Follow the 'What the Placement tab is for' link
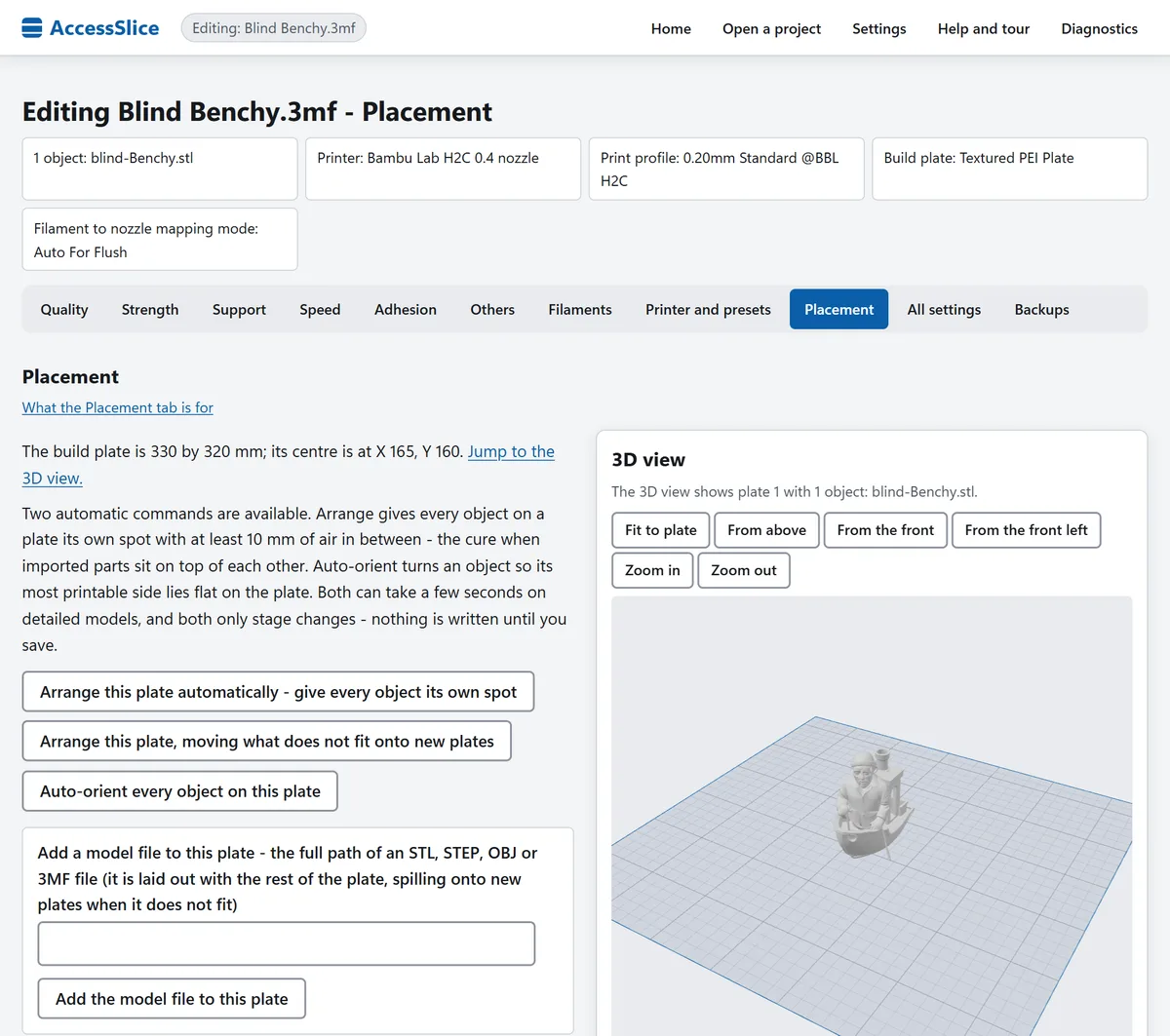Viewport: 1170px width, 1036px height. tap(118, 407)
